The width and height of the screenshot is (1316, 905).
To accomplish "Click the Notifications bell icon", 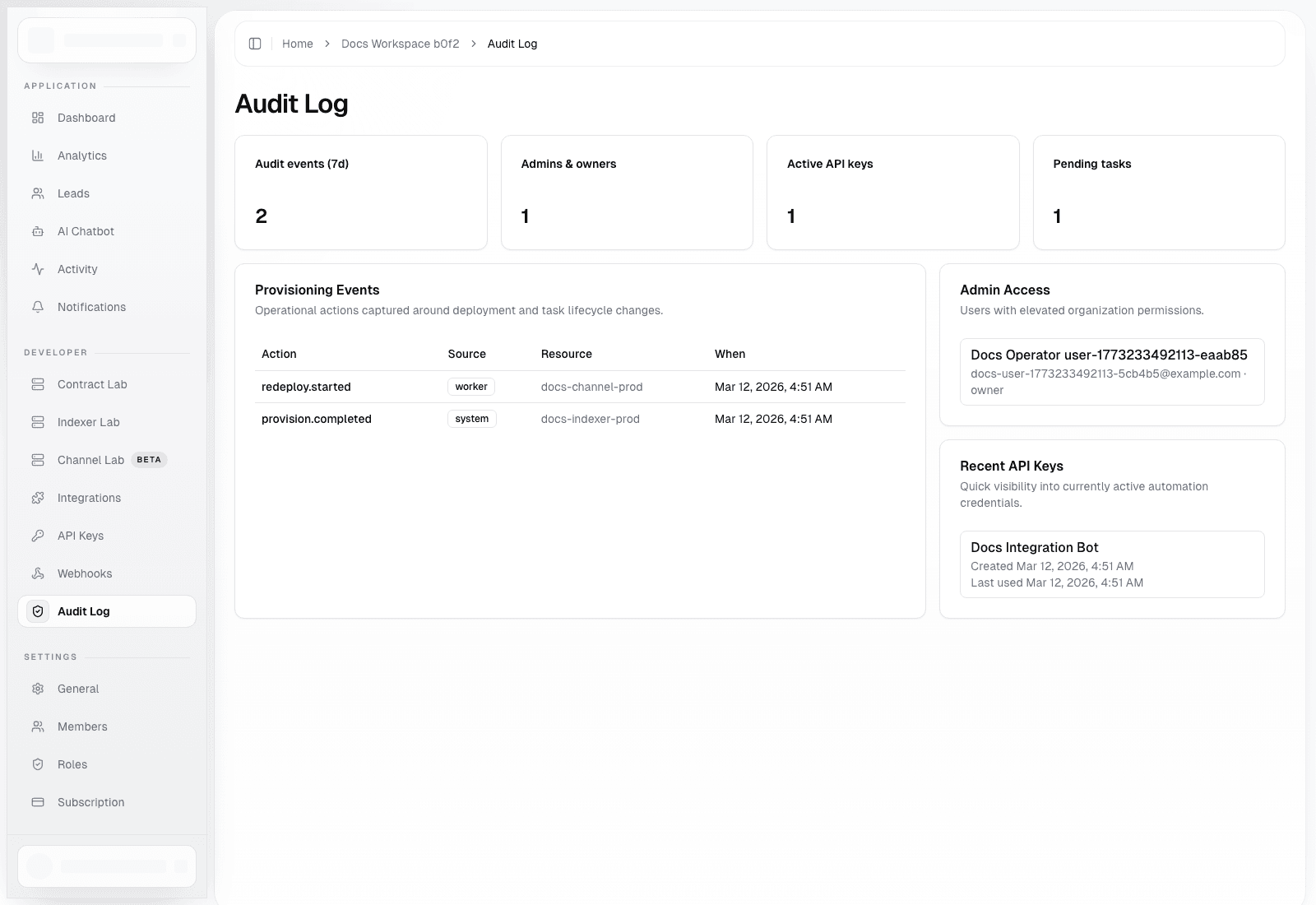I will pos(38,307).
